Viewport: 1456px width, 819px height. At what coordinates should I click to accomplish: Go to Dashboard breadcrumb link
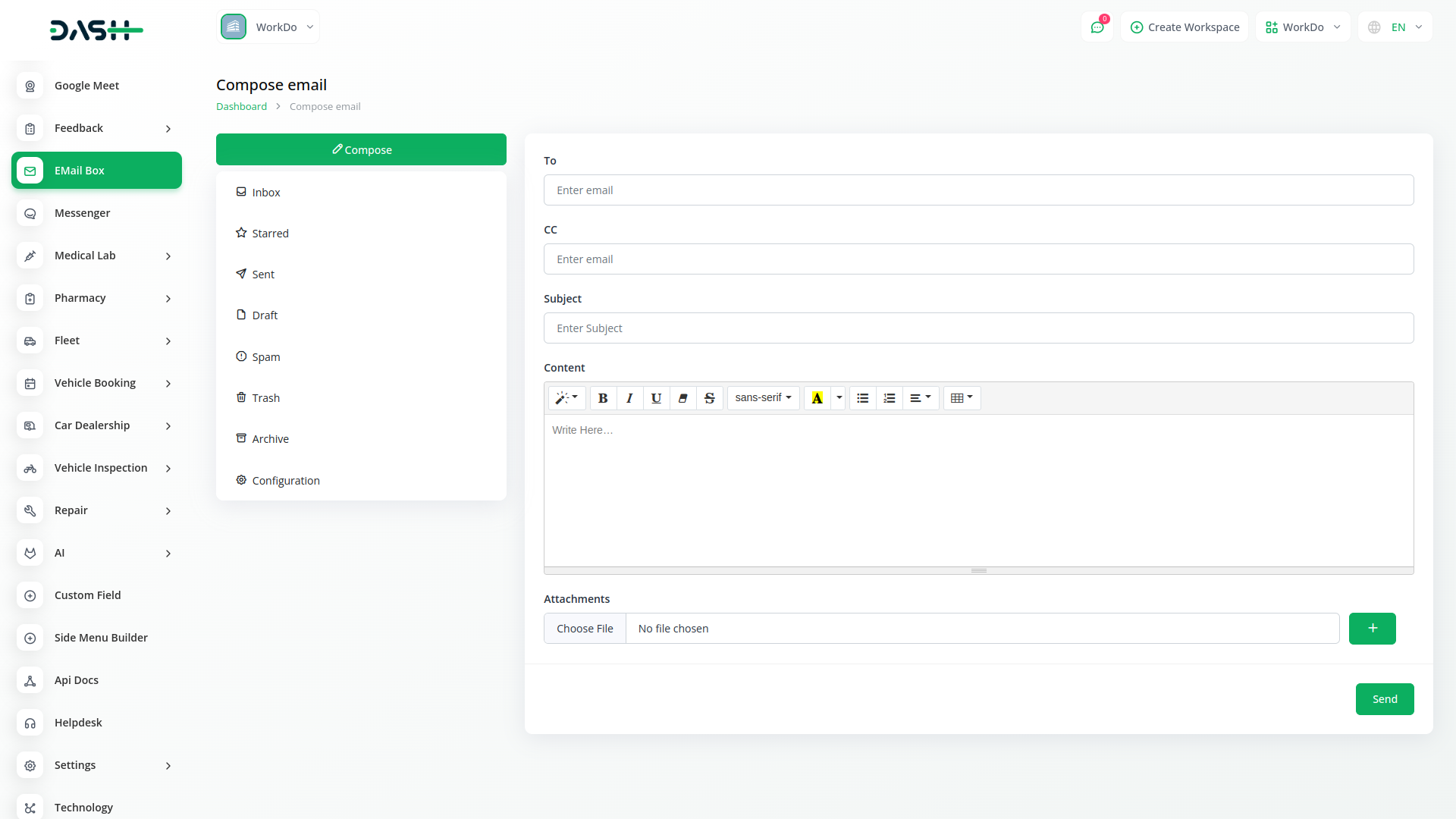[x=241, y=107]
